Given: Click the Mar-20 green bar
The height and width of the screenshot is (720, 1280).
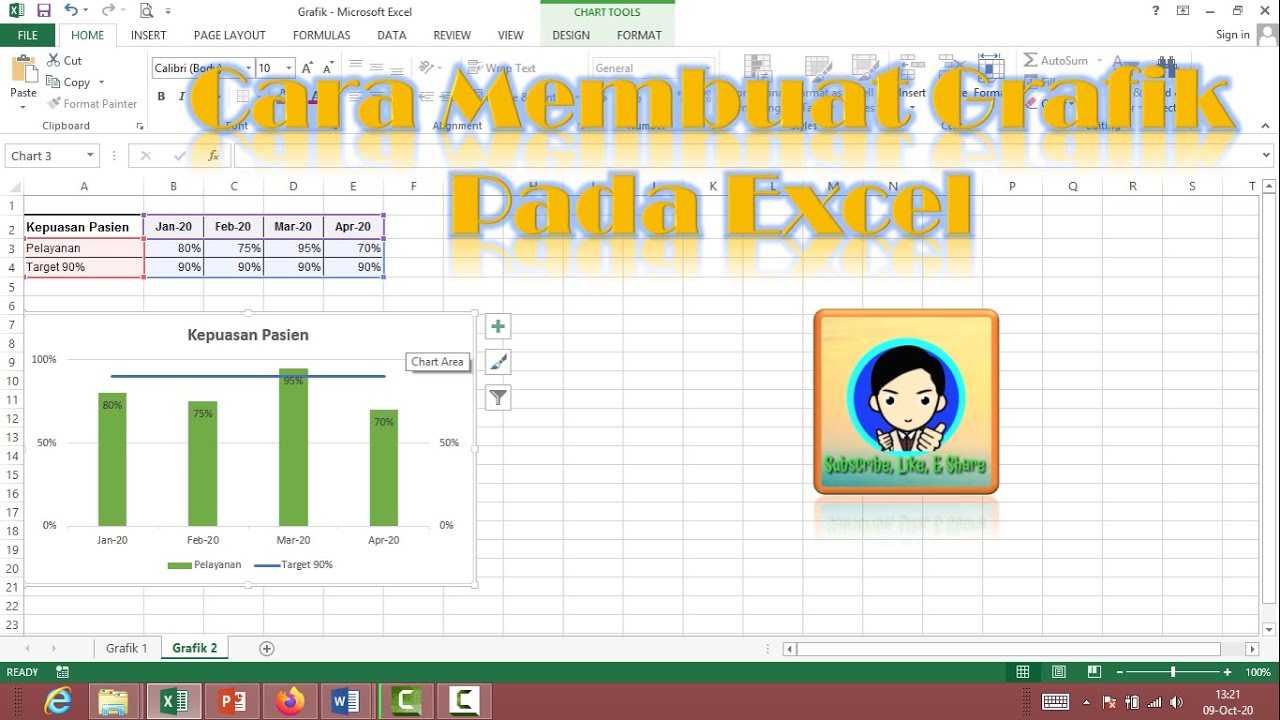Looking at the screenshot, I should [293, 448].
